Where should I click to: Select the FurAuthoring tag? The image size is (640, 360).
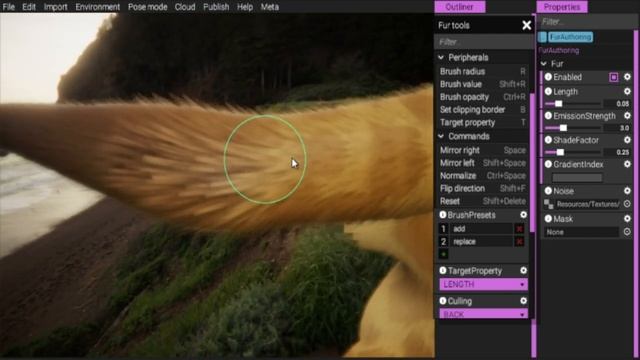pyautogui.click(x=570, y=37)
